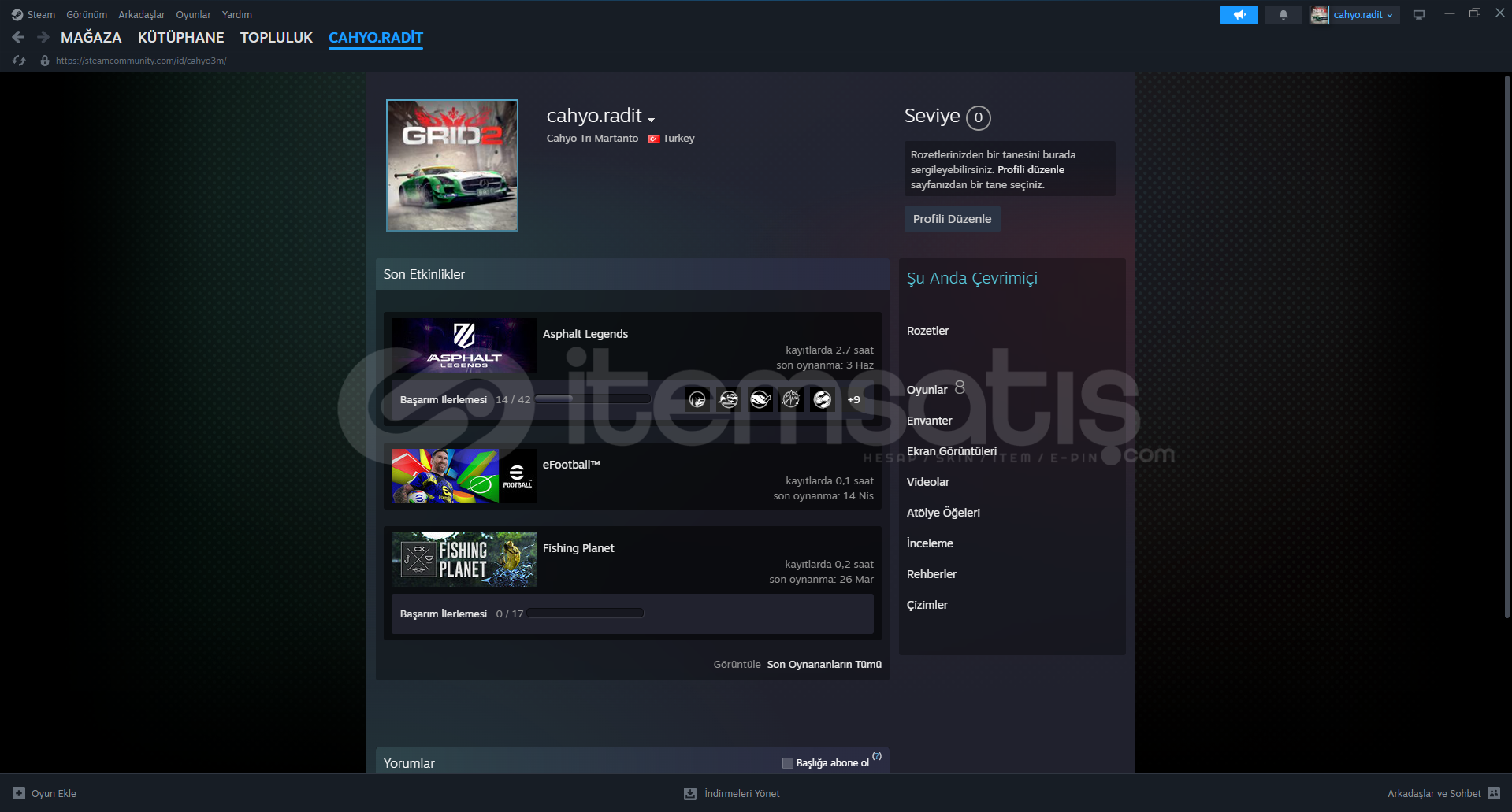Switch to MAĞAZA tab
Screen dimensions: 1512x812
(x=91, y=38)
